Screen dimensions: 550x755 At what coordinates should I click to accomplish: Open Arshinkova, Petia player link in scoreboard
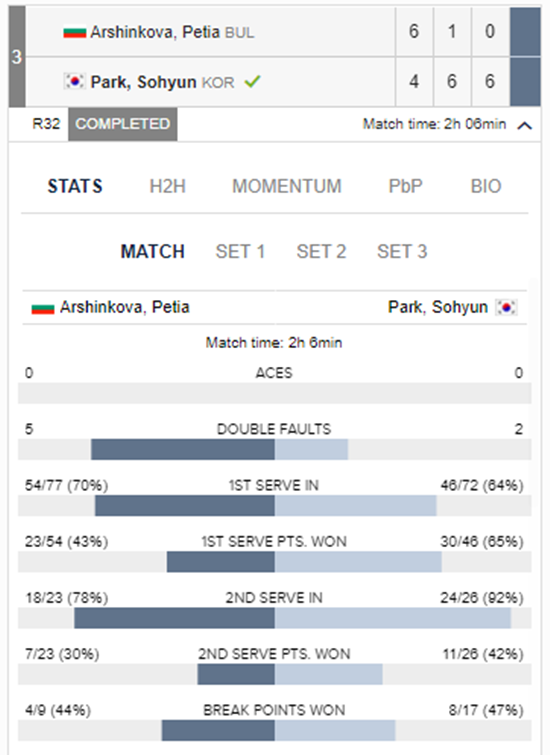155,32
